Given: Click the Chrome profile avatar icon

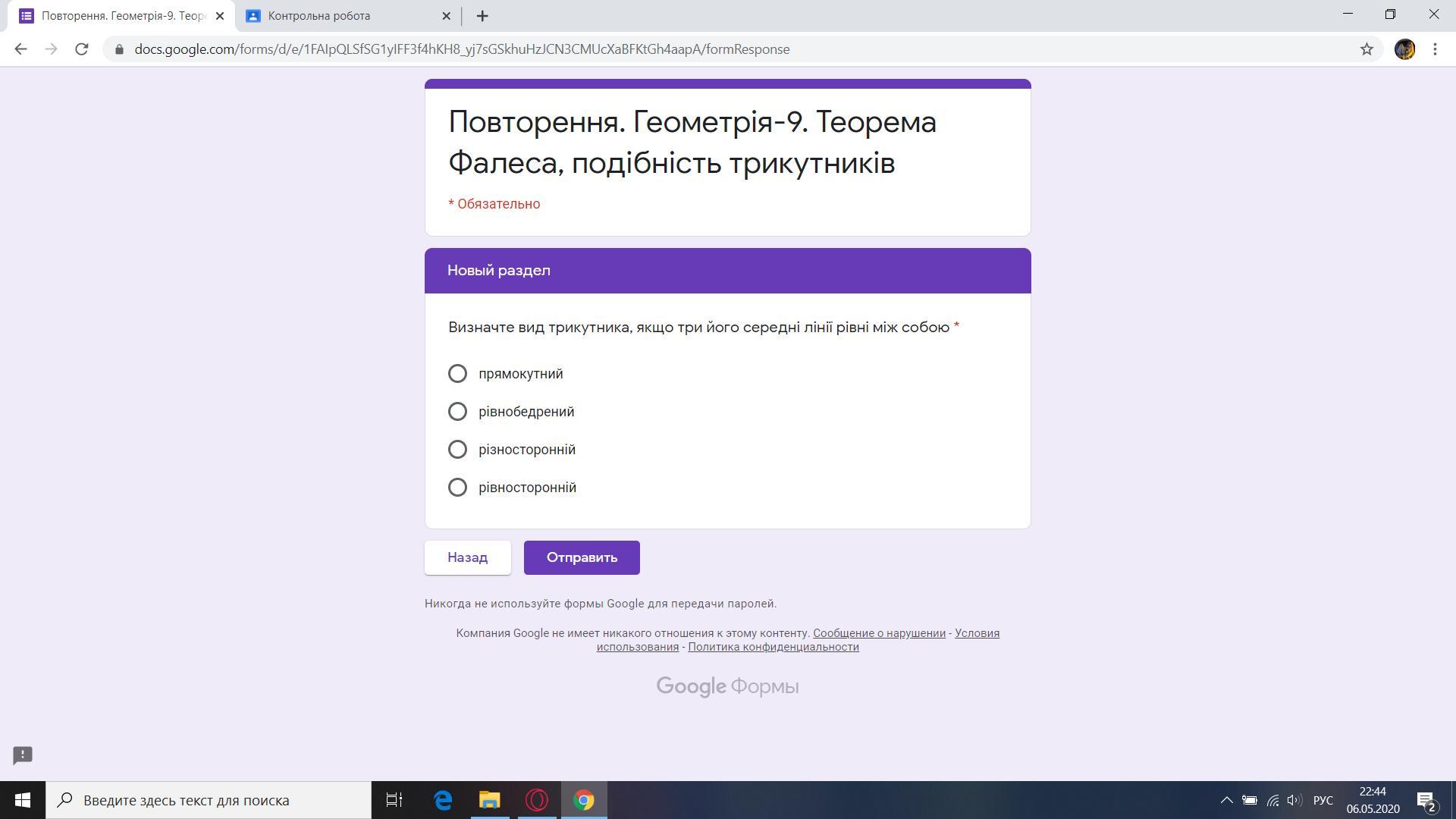Looking at the screenshot, I should 1404,49.
